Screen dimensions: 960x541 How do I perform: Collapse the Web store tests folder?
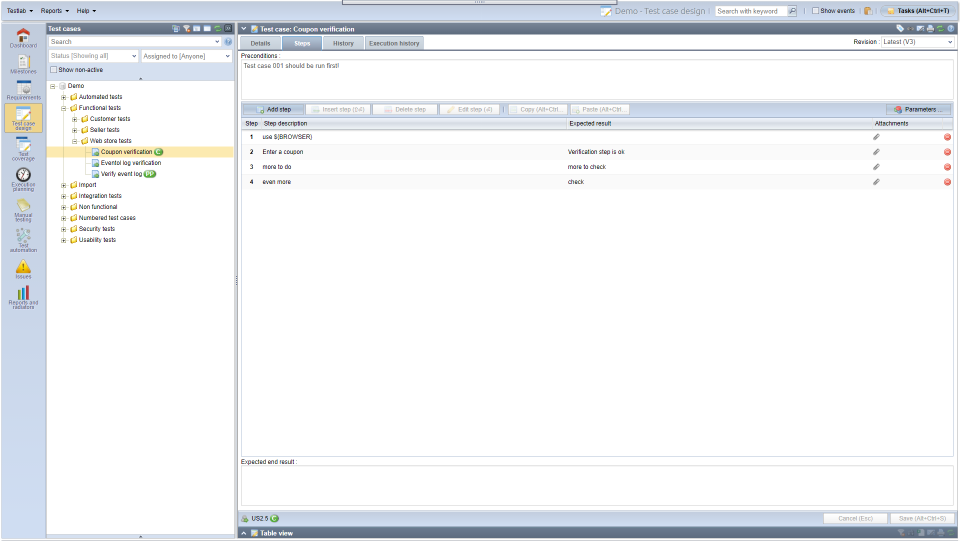pos(75,141)
